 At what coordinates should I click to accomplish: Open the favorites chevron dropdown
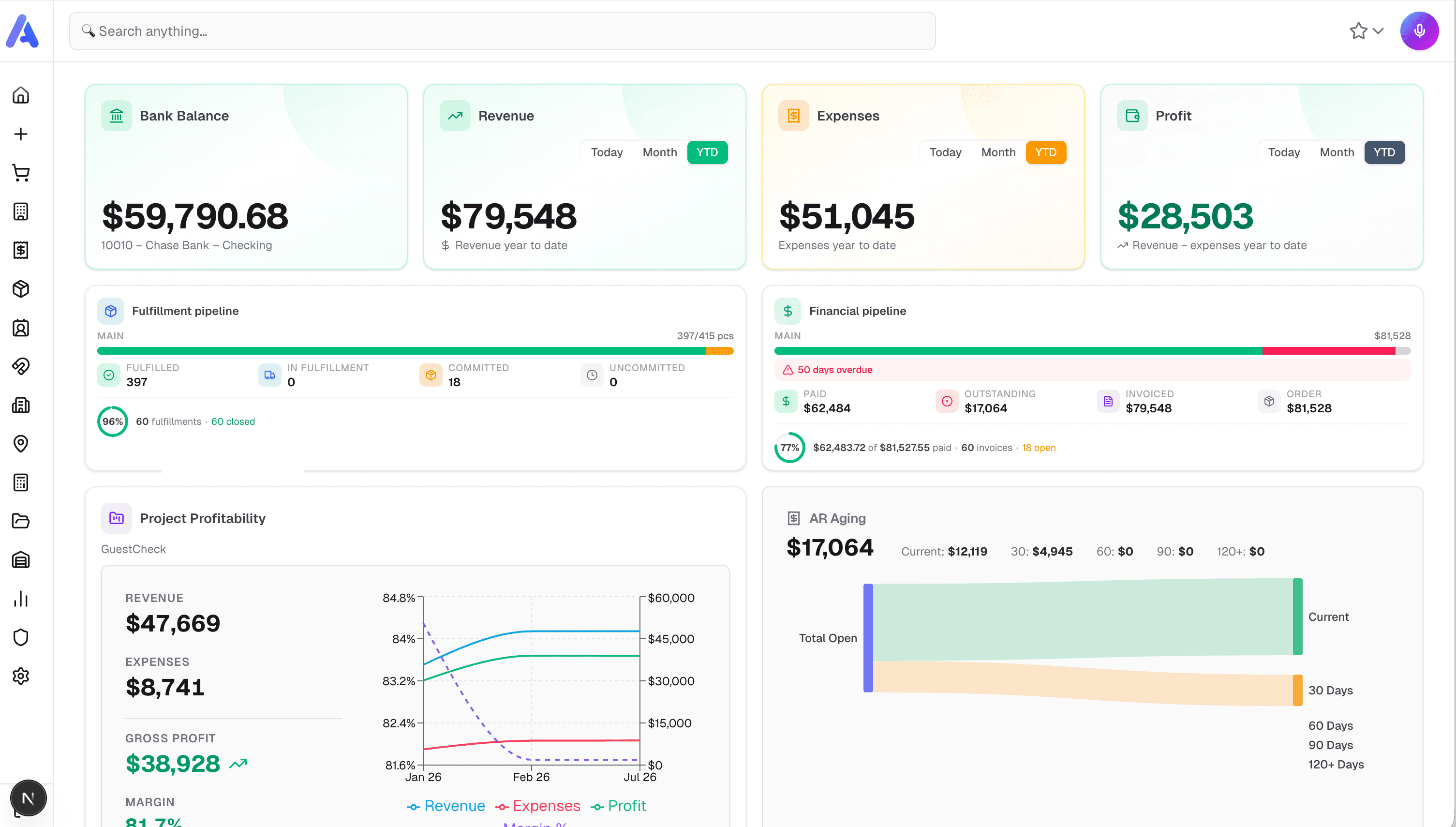coord(1378,30)
